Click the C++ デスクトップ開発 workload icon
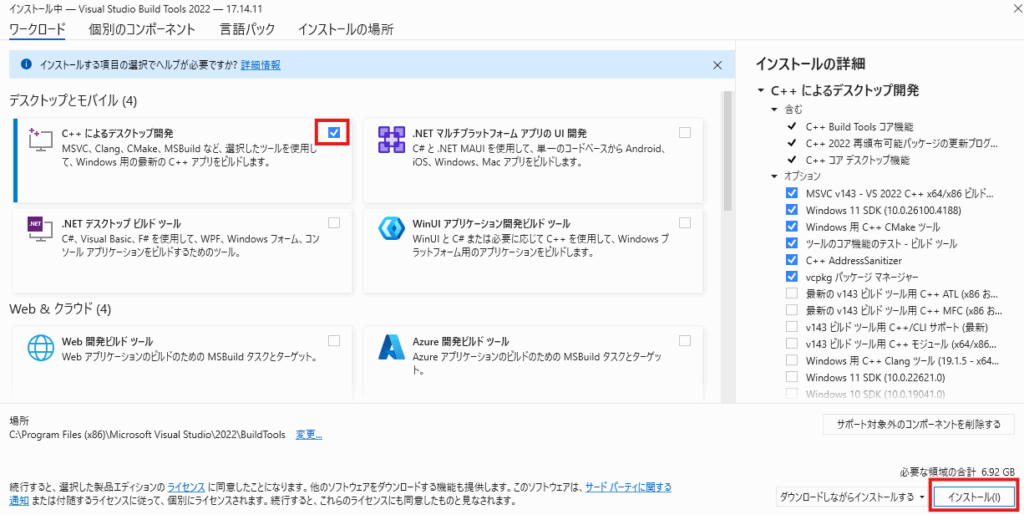The image size is (1024, 515). (40, 140)
